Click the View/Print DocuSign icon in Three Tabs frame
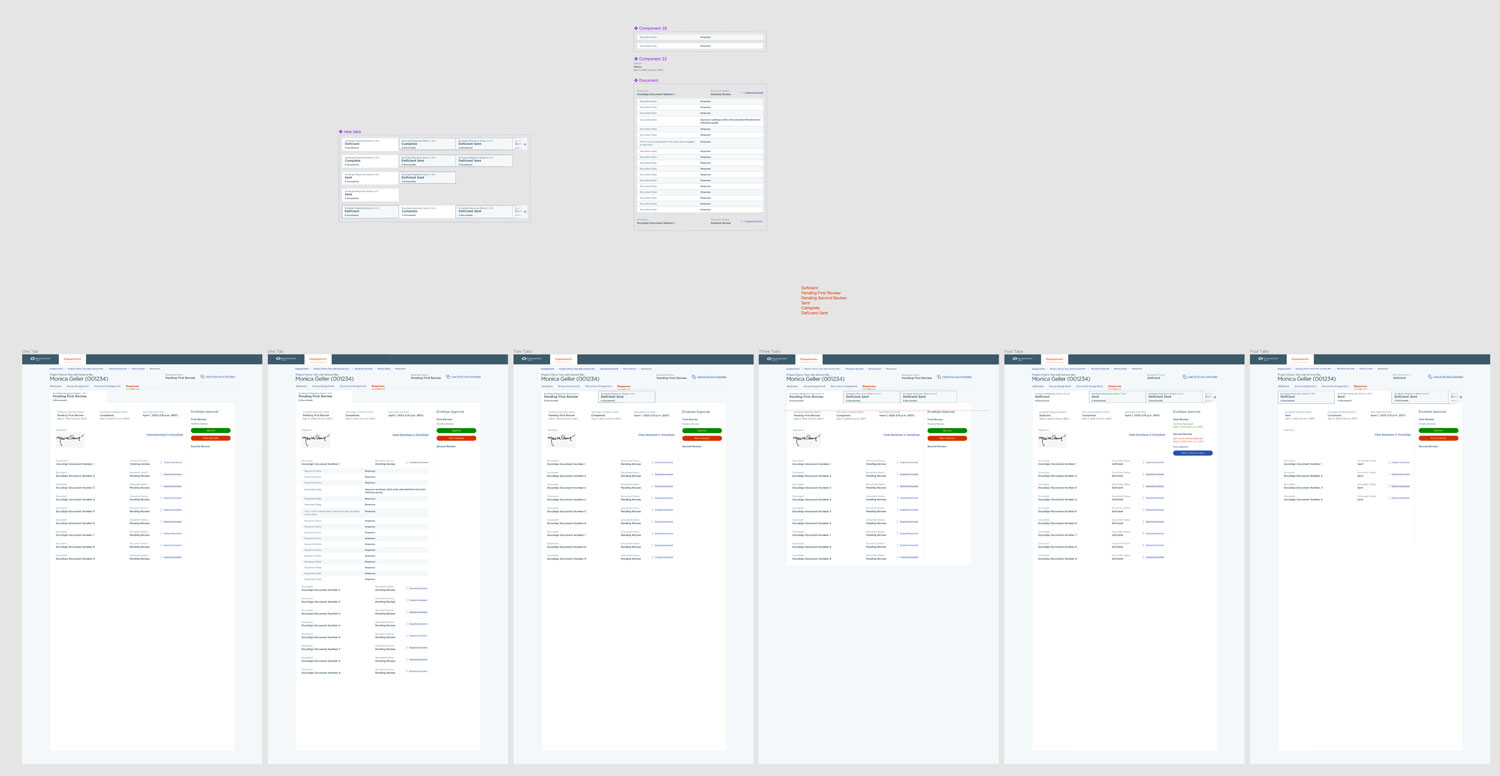 click(939, 377)
